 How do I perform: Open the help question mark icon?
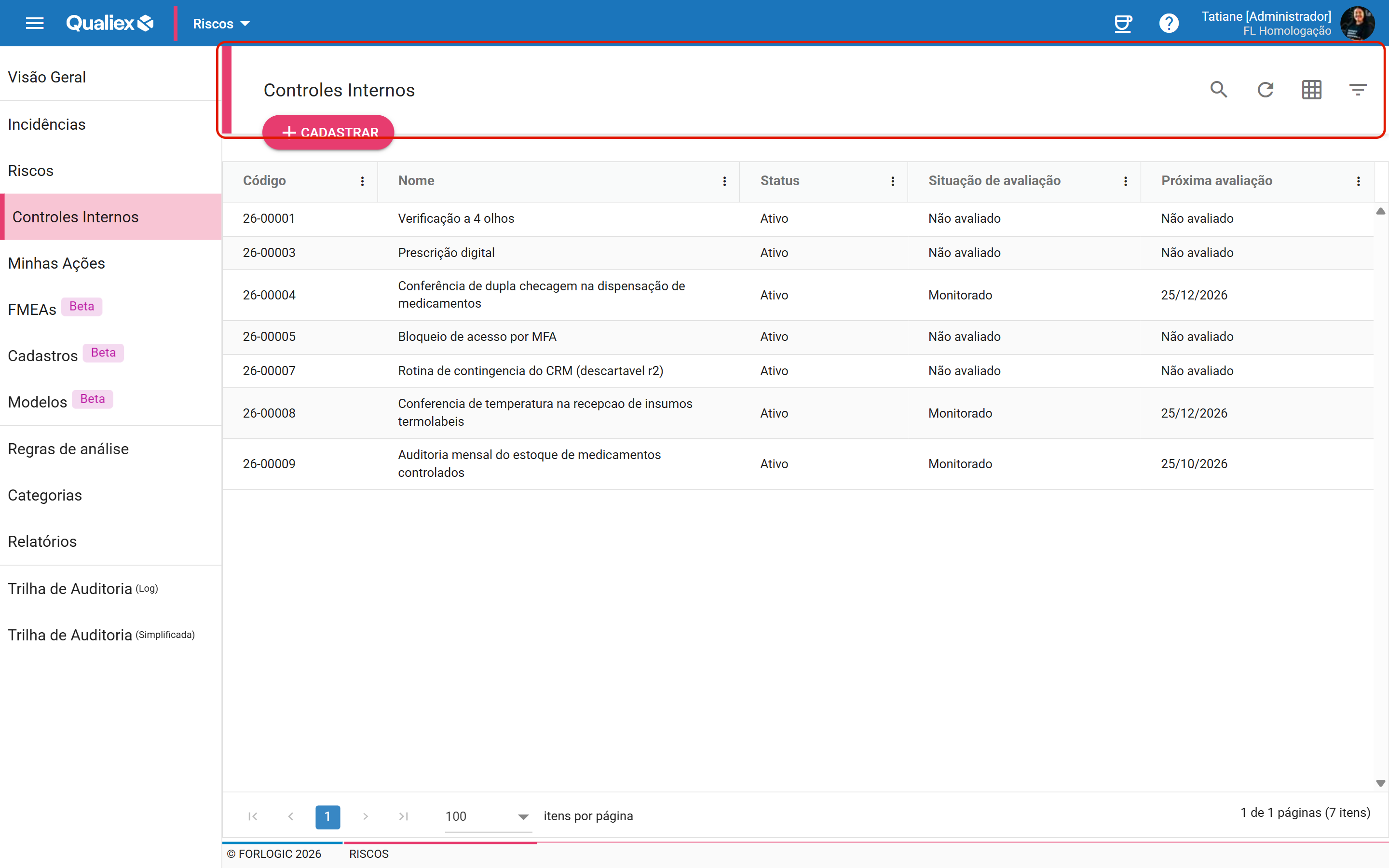point(1169,24)
